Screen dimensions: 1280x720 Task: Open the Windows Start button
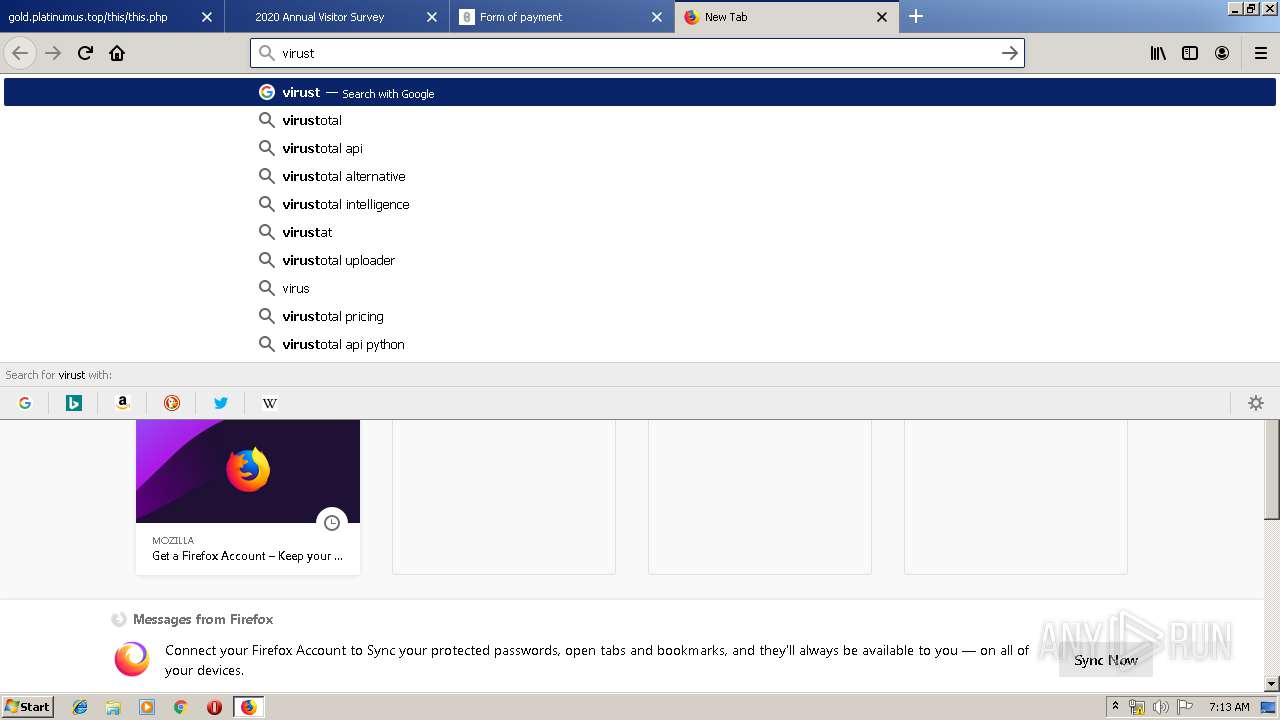tap(27, 707)
